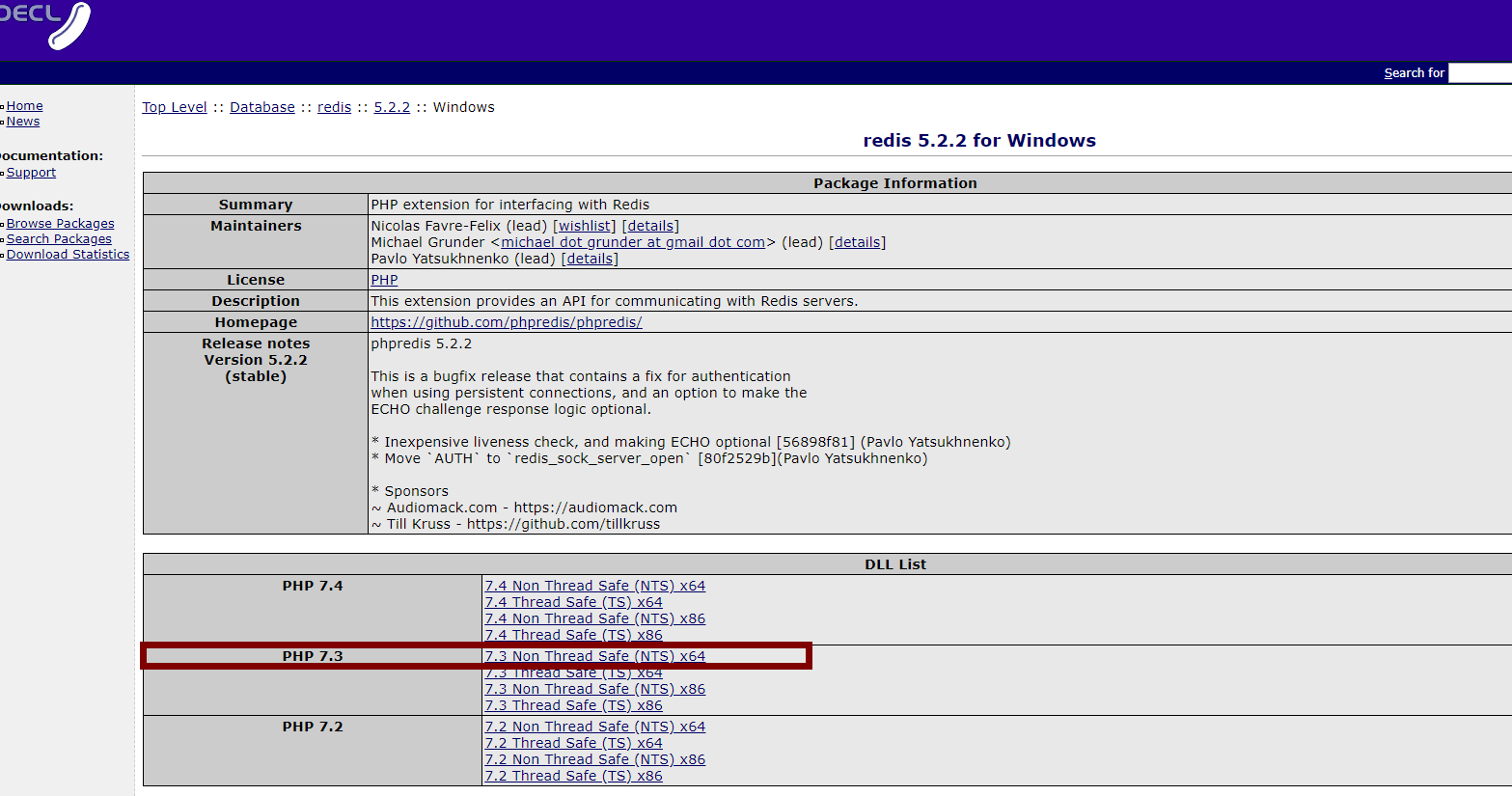
Task: Click the "PHP 7.2" row label
Action: coord(313,727)
